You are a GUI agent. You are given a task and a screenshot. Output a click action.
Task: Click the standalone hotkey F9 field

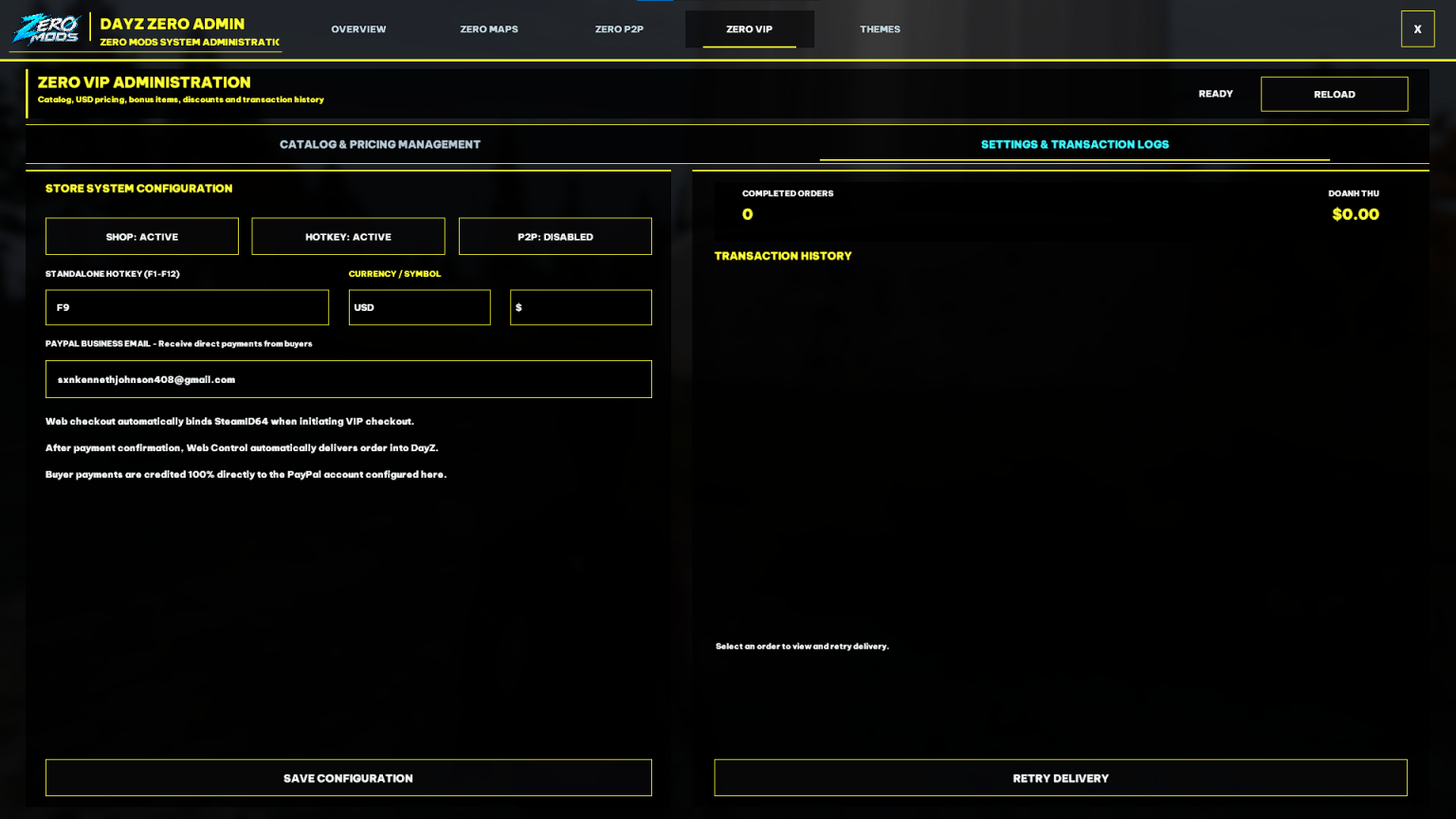pyautogui.click(x=187, y=307)
